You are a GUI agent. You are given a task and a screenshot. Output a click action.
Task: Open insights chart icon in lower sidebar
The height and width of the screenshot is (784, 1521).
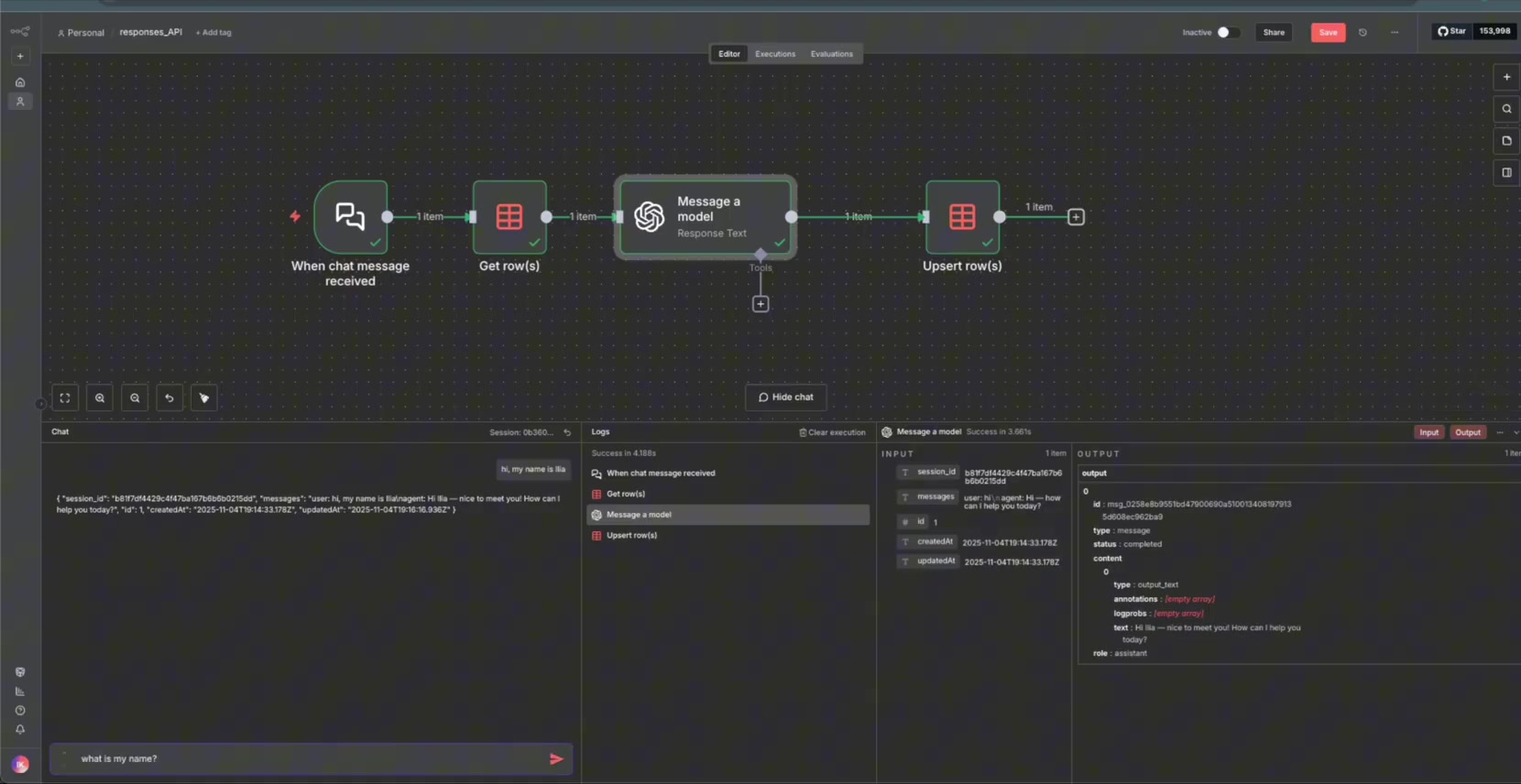point(20,691)
